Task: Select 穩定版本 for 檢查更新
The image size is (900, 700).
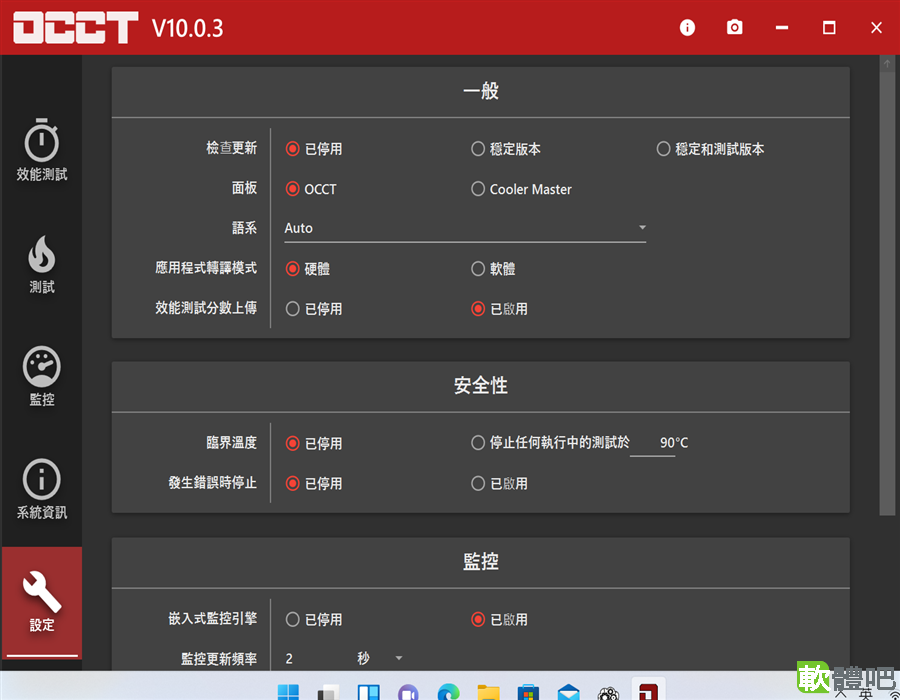Action: (505, 149)
